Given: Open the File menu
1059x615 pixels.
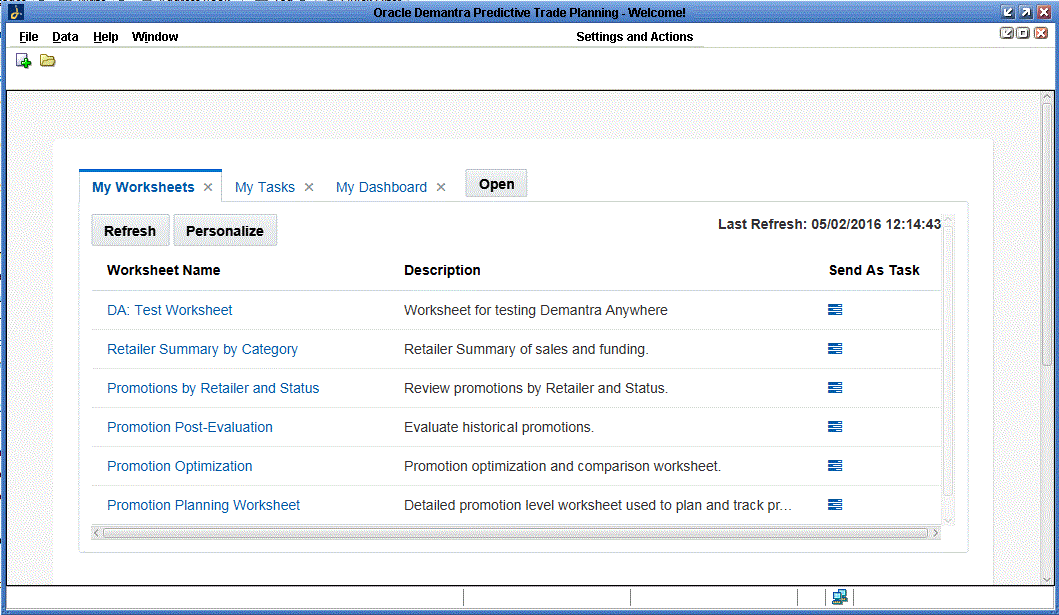Looking at the screenshot, I should tap(28, 36).
